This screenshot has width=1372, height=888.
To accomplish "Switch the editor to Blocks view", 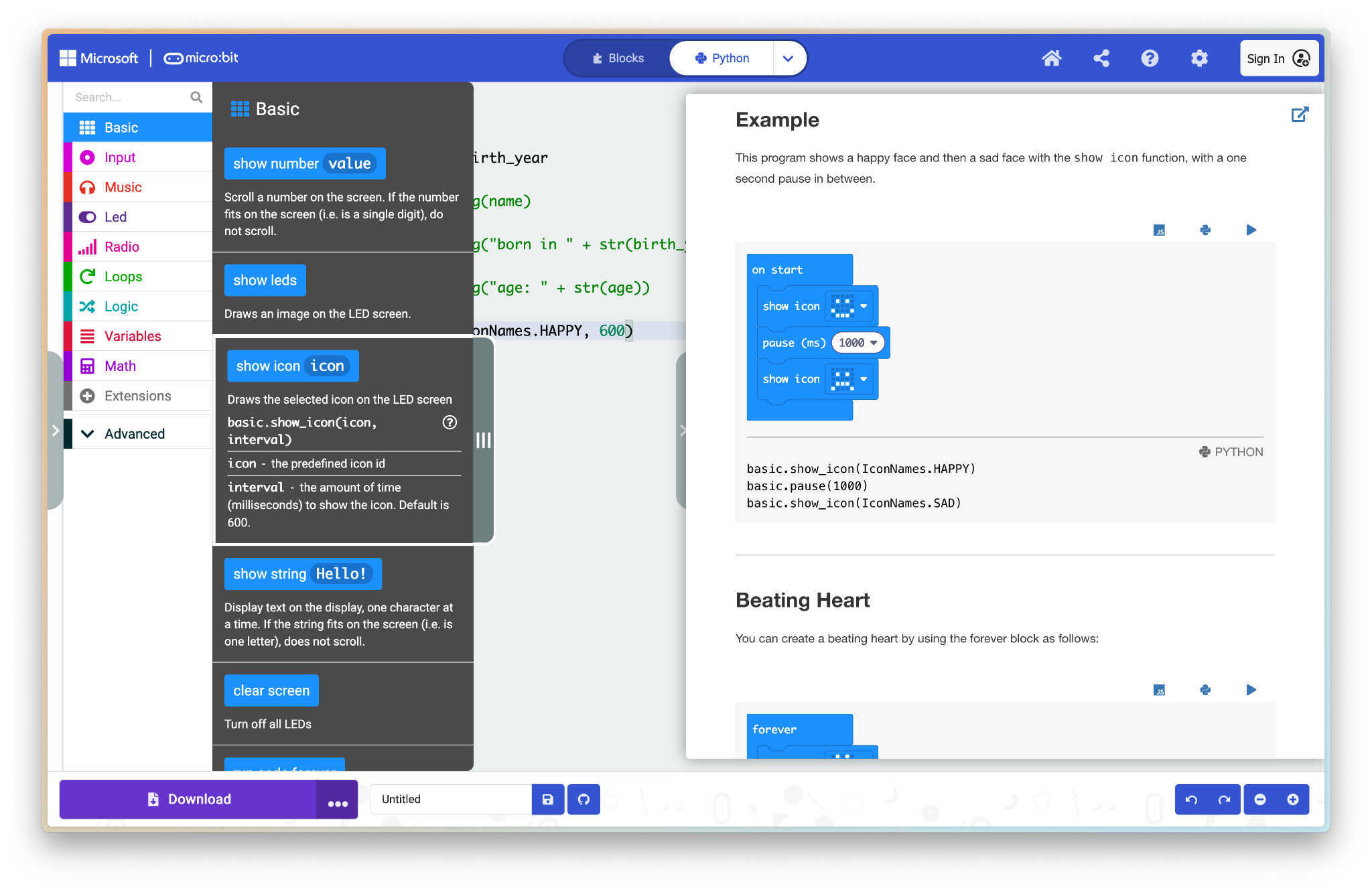I will coord(618,58).
